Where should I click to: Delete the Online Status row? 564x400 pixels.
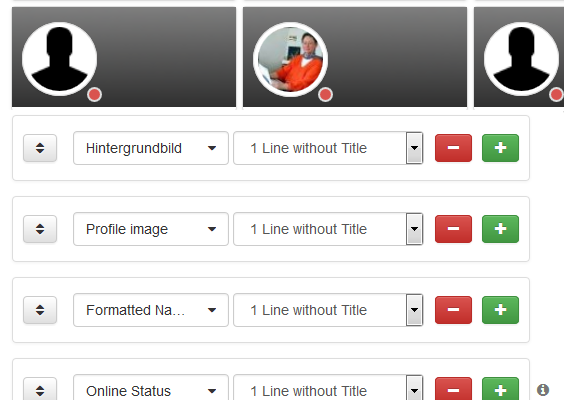tap(453, 389)
